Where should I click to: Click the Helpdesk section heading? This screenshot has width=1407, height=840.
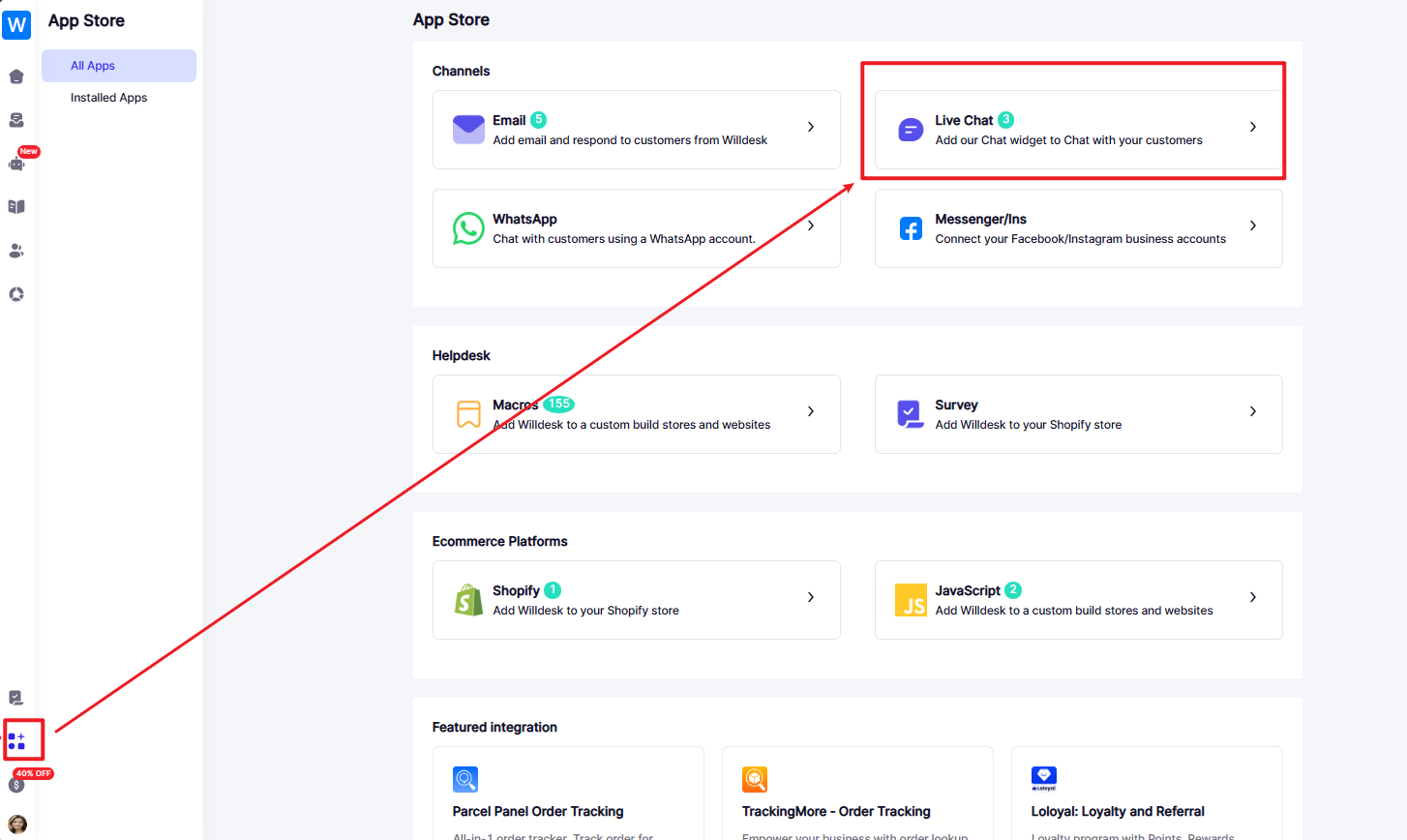461,355
